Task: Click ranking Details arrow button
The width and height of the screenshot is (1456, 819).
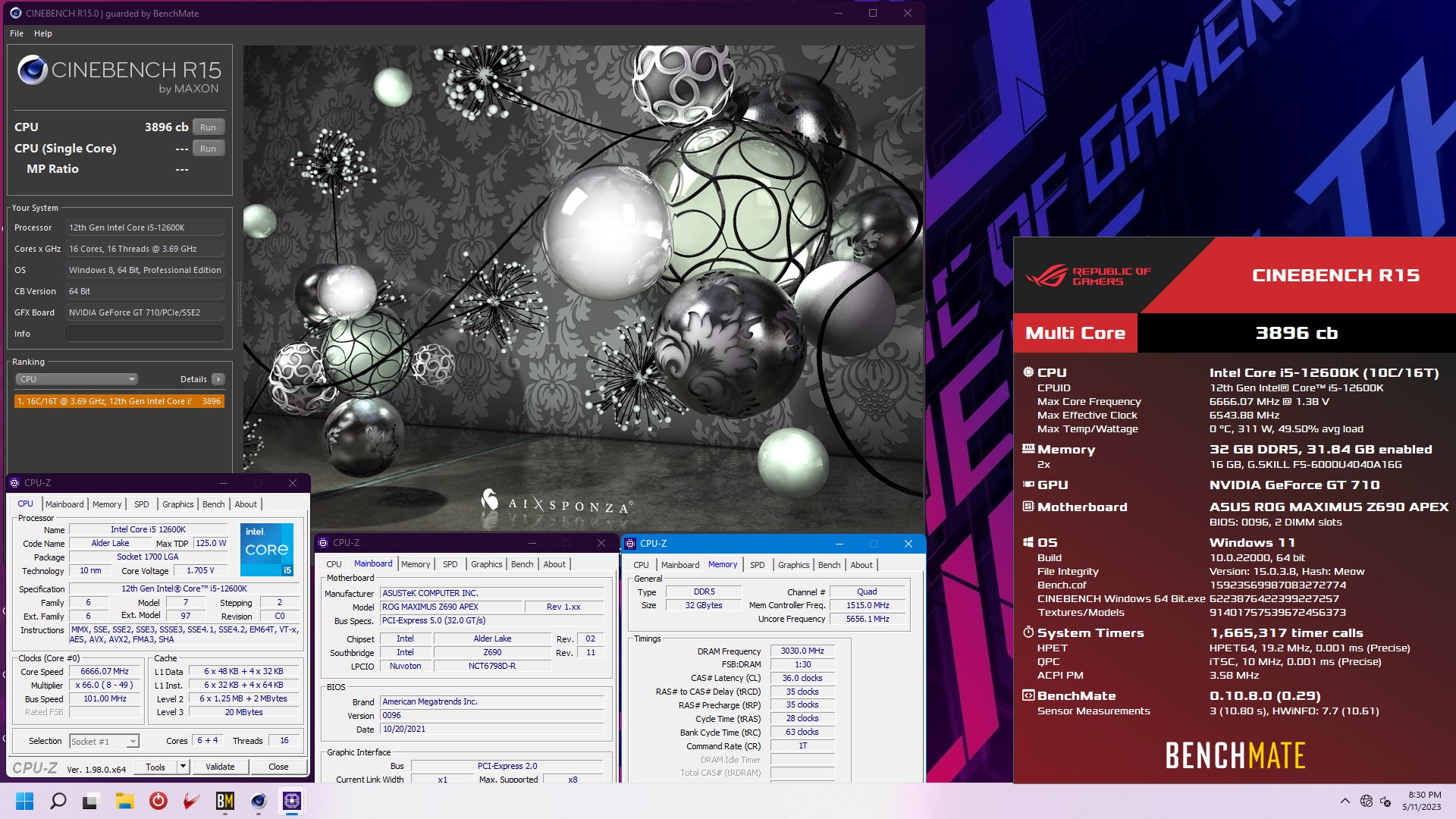Action: 218,379
